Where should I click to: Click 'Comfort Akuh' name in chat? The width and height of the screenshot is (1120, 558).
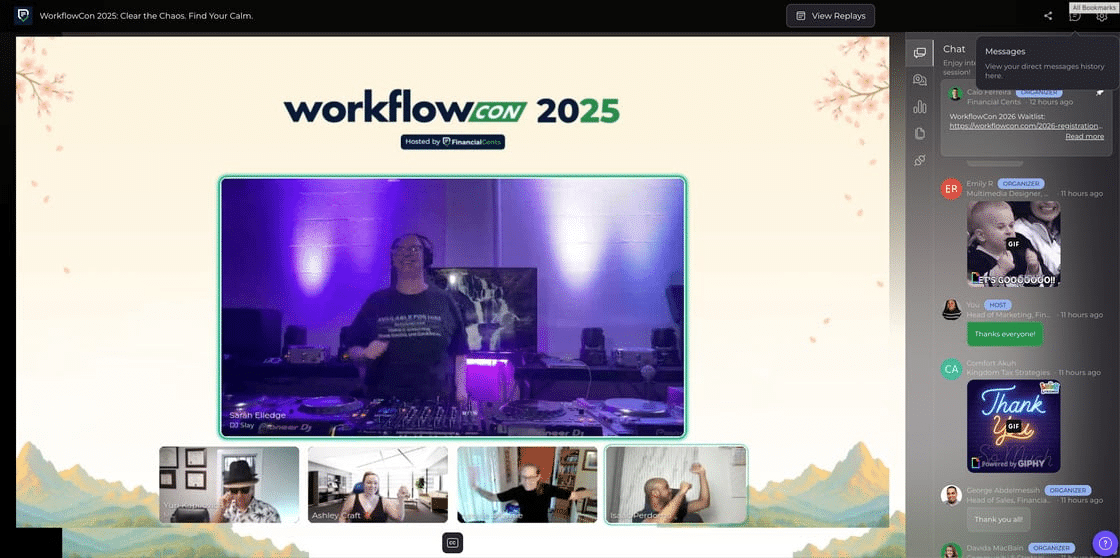point(990,362)
